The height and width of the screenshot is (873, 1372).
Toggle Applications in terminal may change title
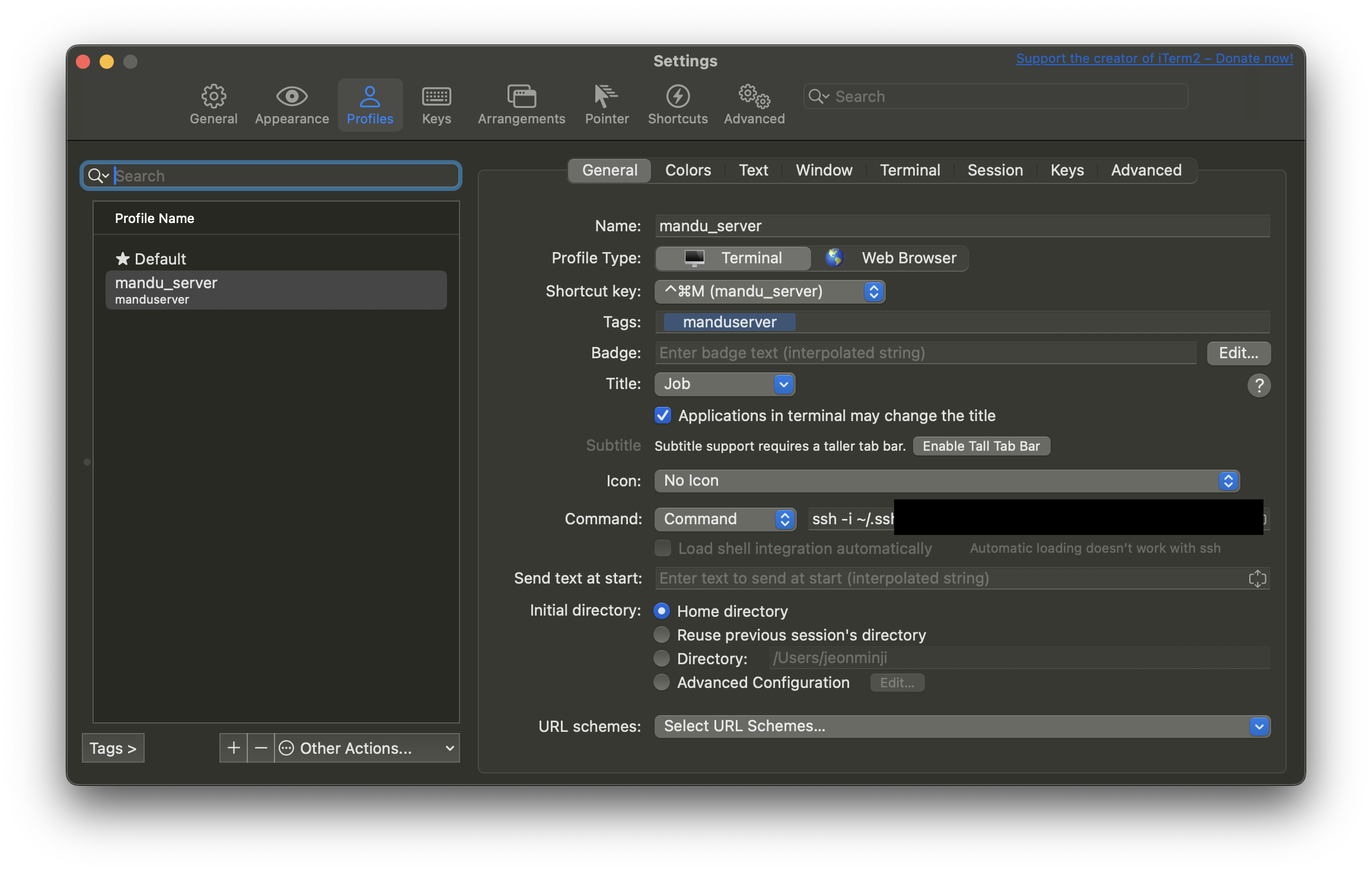(x=663, y=415)
